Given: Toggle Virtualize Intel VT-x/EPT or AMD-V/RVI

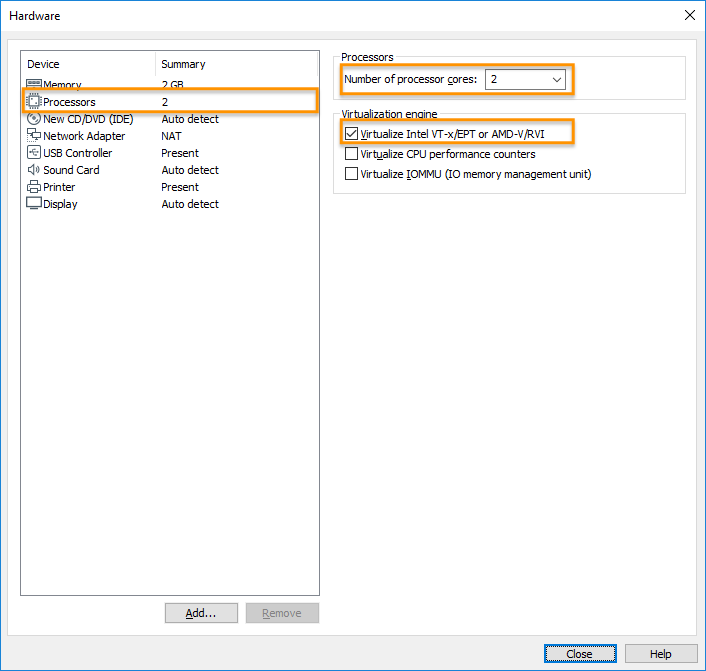Looking at the screenshot, I should tap(351, 134).
